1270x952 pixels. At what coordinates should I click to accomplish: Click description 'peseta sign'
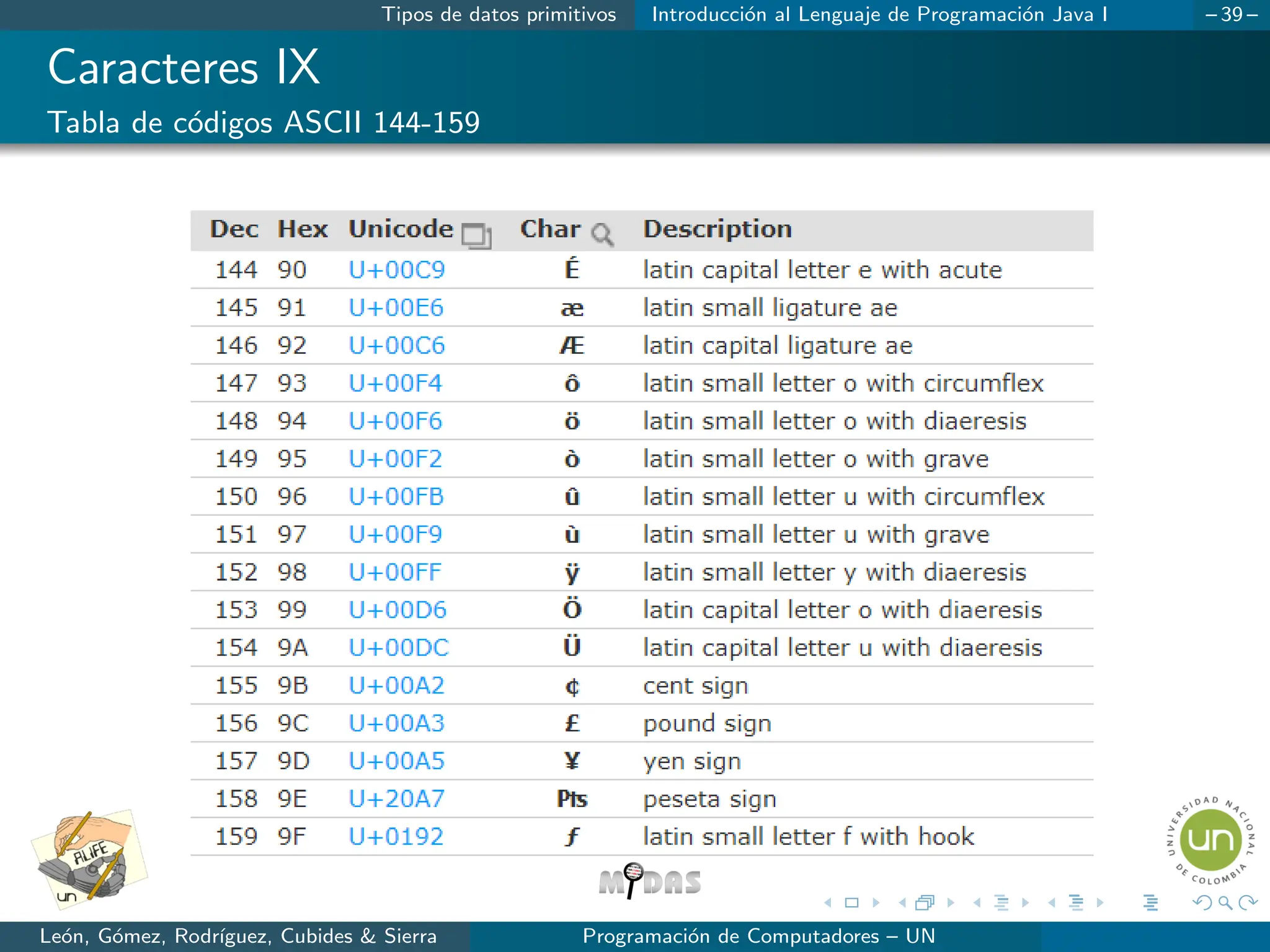[x=709, y=800]
